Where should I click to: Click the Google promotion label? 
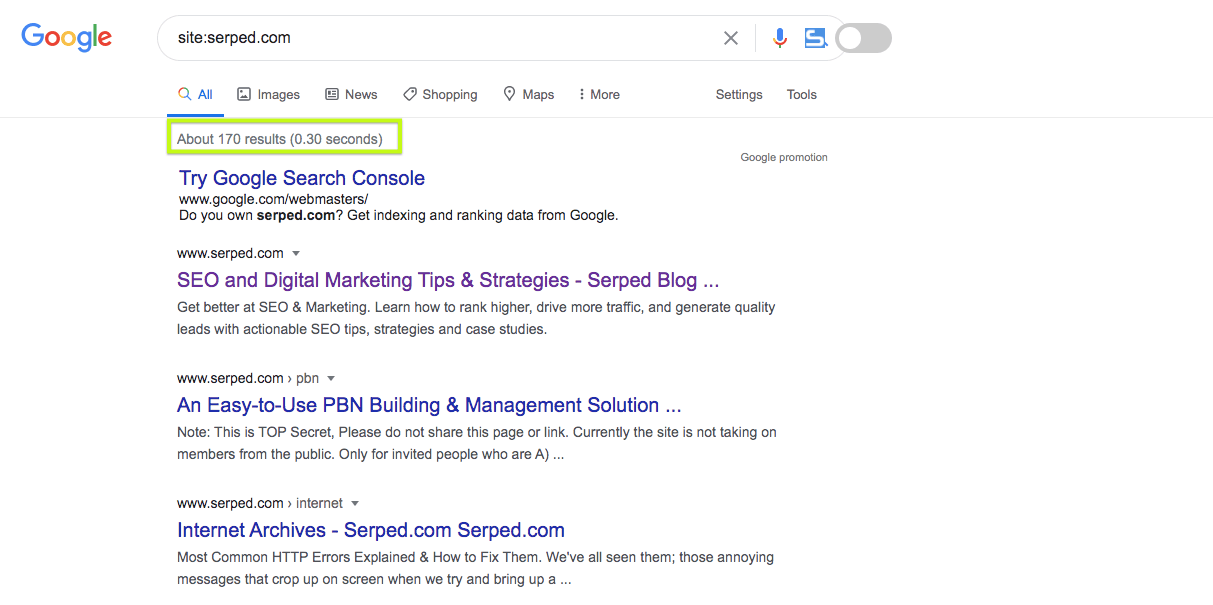tap(784, 157)
